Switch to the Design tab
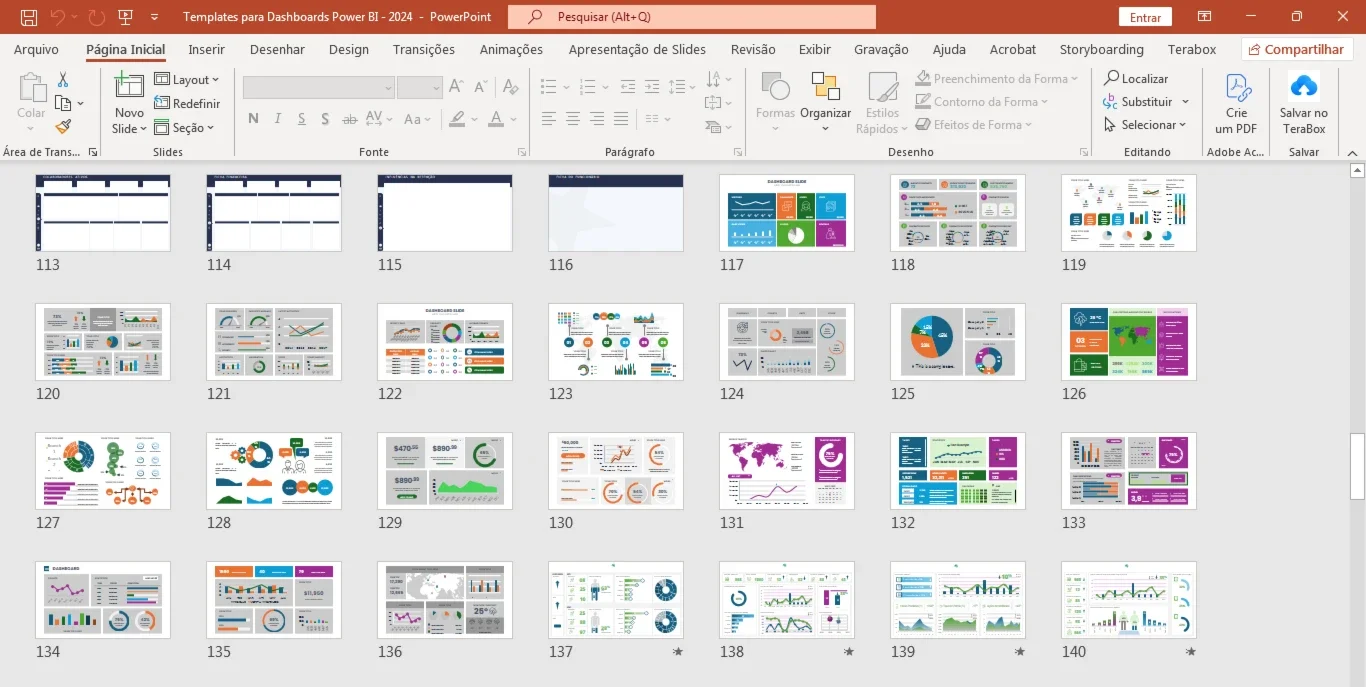 tap(349, 49)
